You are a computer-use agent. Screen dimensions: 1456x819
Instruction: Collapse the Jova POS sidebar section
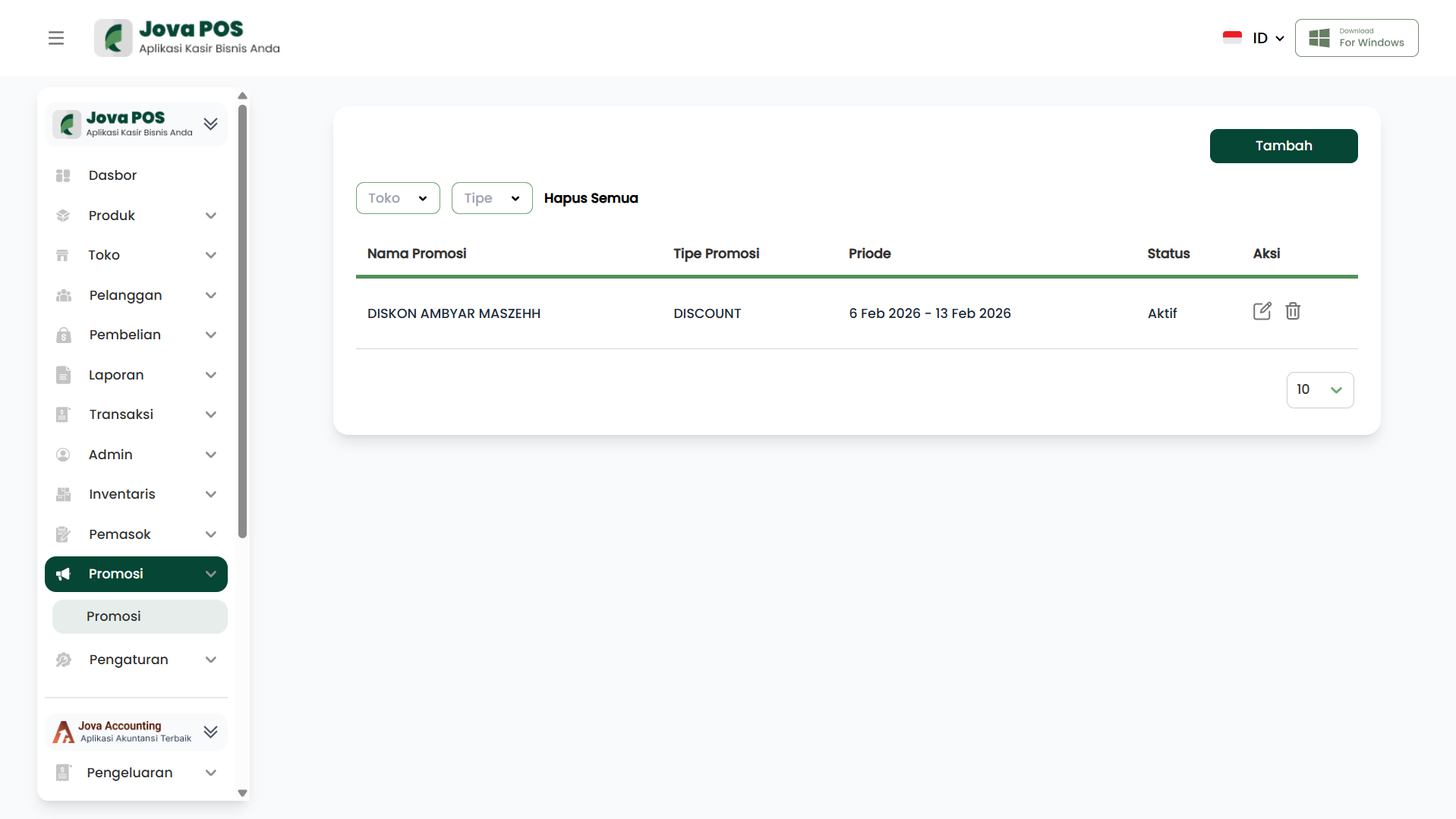coord(210,124)
